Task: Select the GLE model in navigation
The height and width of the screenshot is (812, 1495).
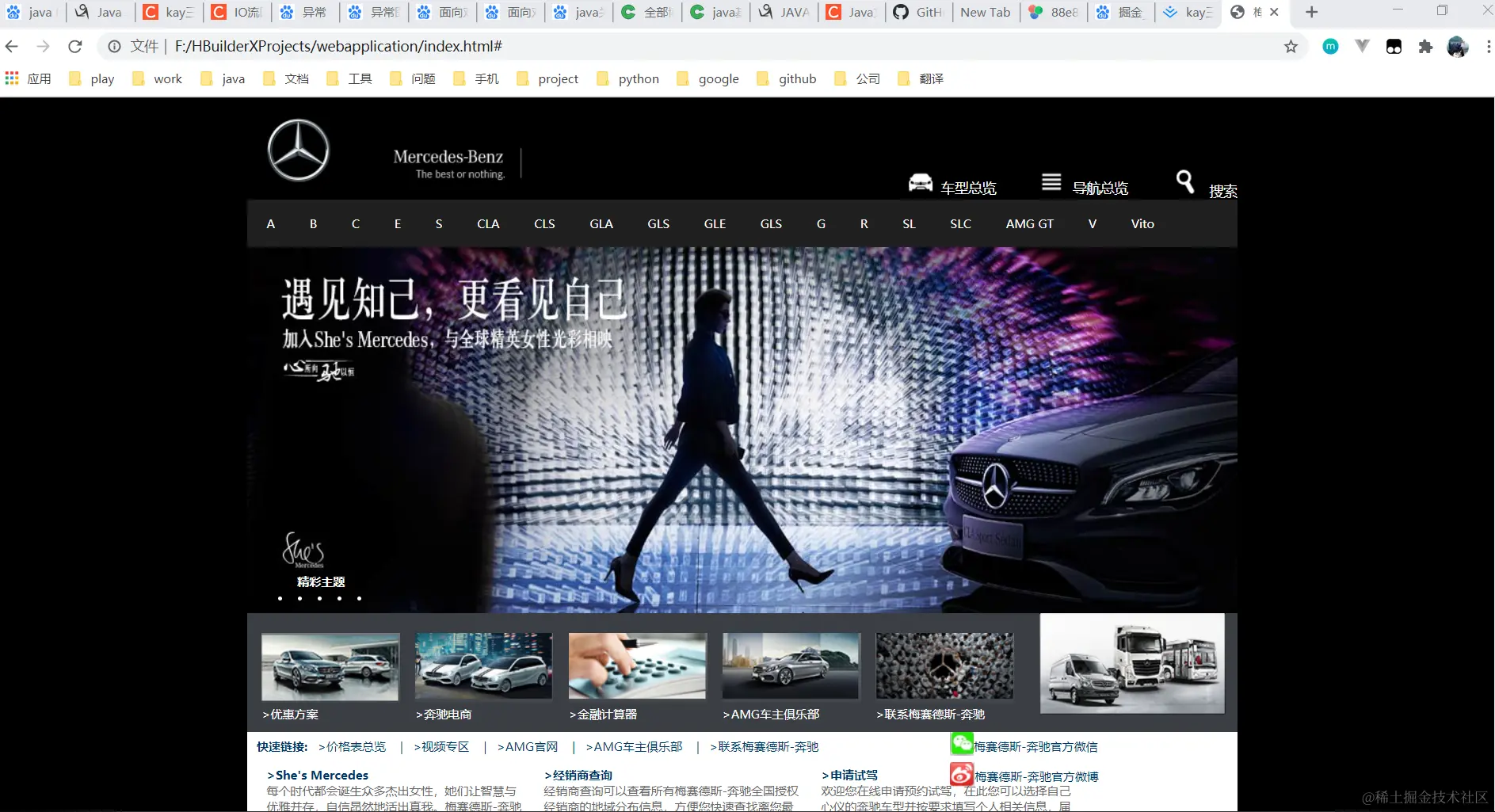Action: tap(715, 224)
